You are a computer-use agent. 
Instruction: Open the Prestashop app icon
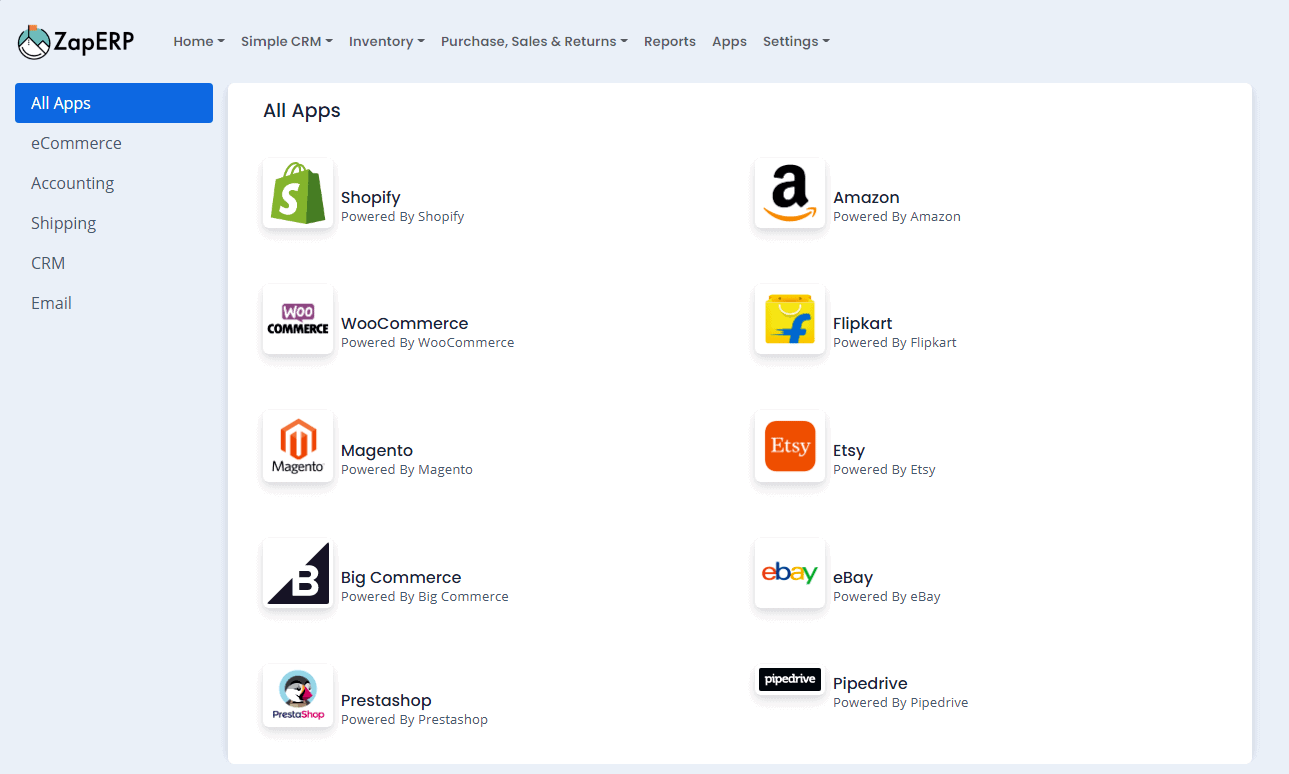click(x=298, y=696)
